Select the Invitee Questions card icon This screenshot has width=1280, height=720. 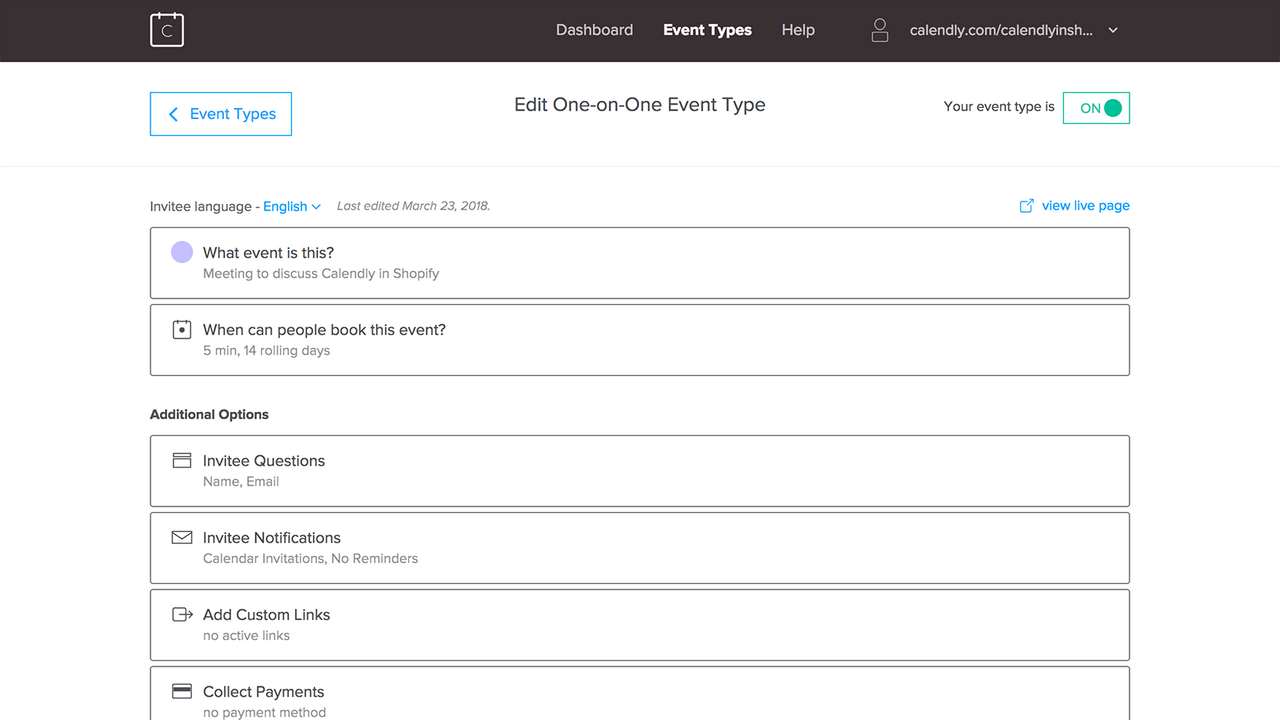point(181,459)
